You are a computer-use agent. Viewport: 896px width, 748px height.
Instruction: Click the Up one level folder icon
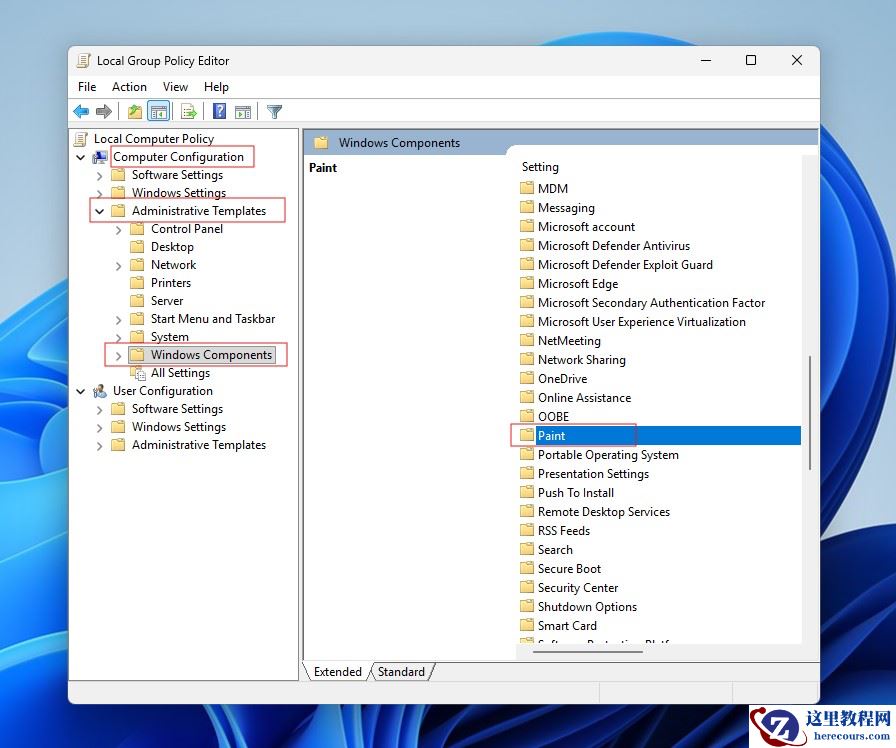click(134, 111)
